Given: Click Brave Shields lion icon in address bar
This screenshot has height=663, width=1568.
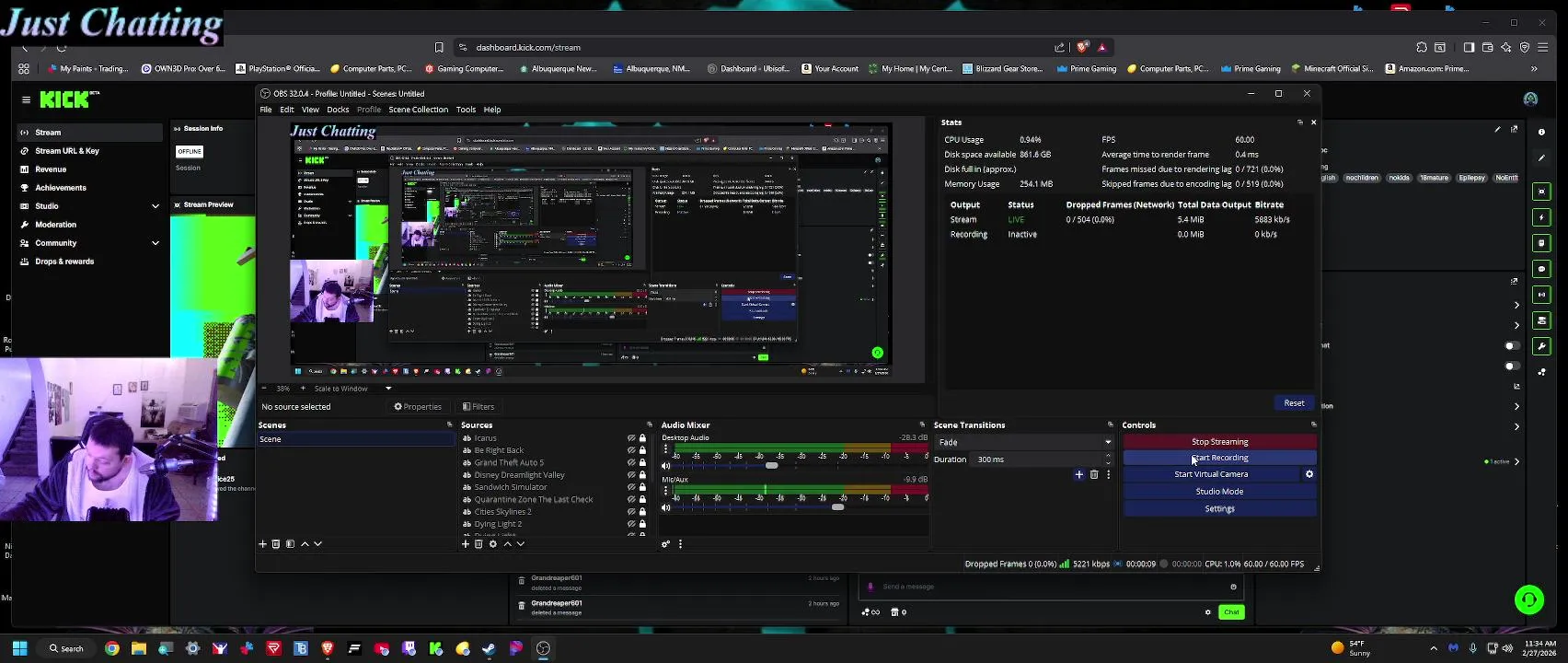Looking at the screenshot, I should pyautogui.click(x=1082, y=47).
